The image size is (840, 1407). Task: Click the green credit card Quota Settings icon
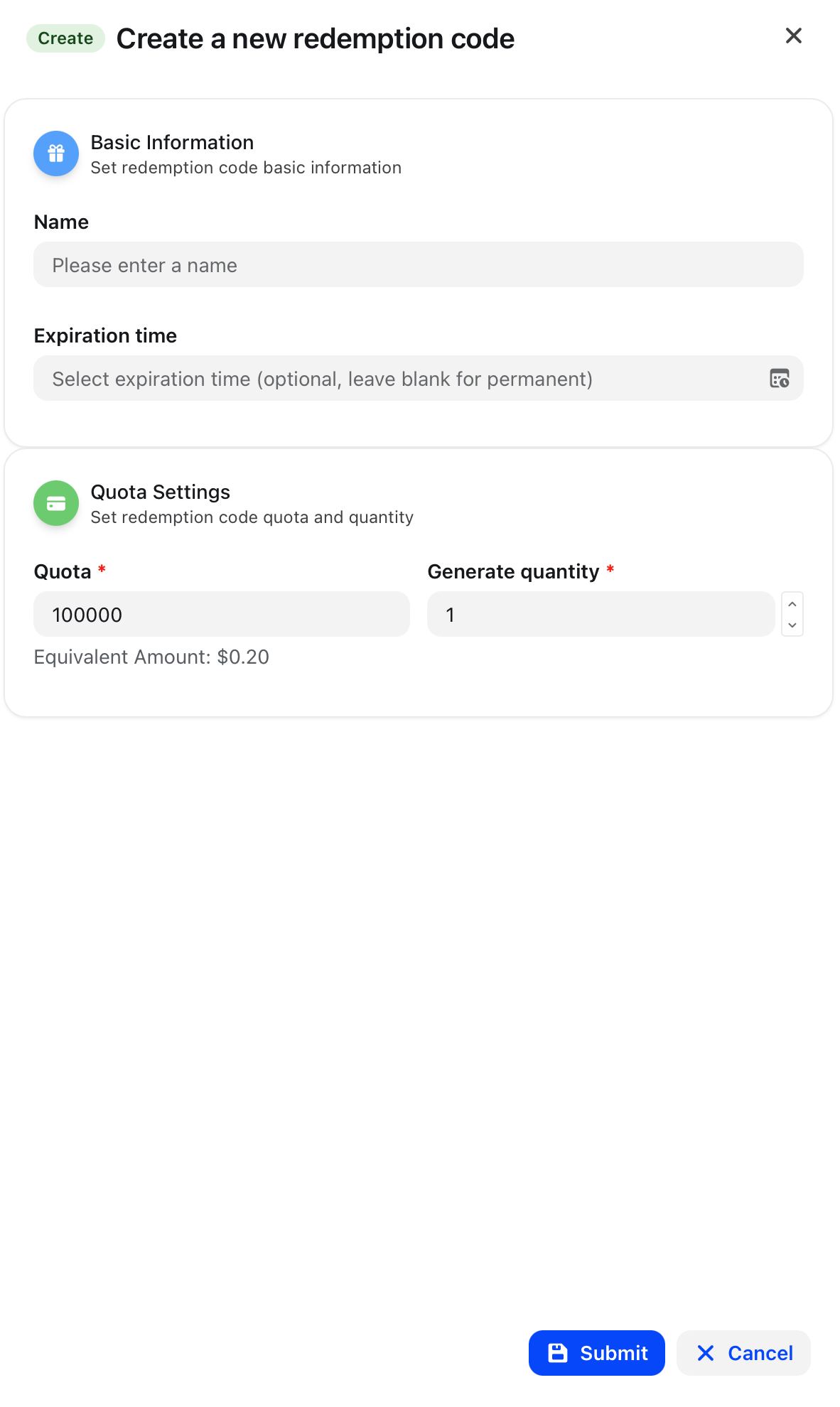click(x=55, y=503)
